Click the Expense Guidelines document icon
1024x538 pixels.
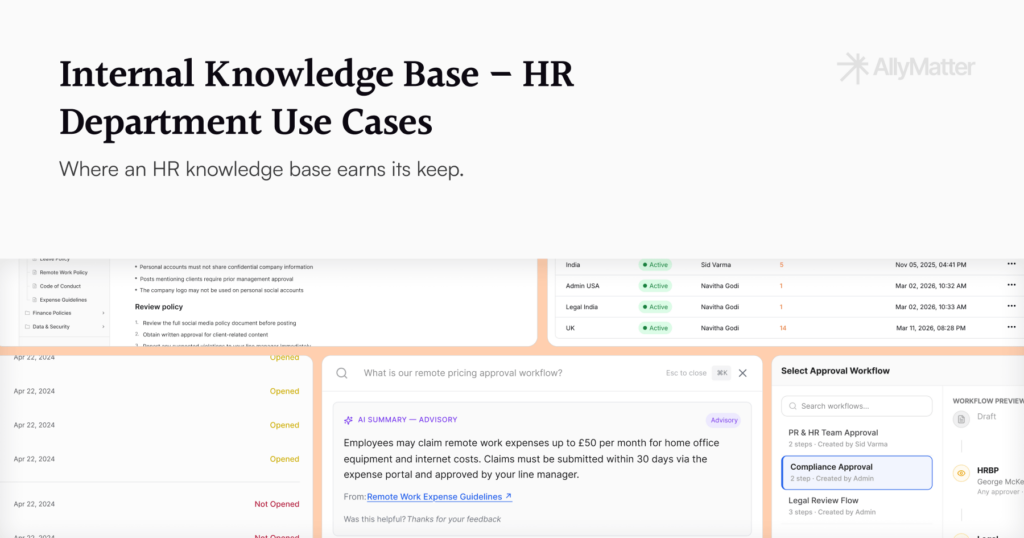click(35, 300)
